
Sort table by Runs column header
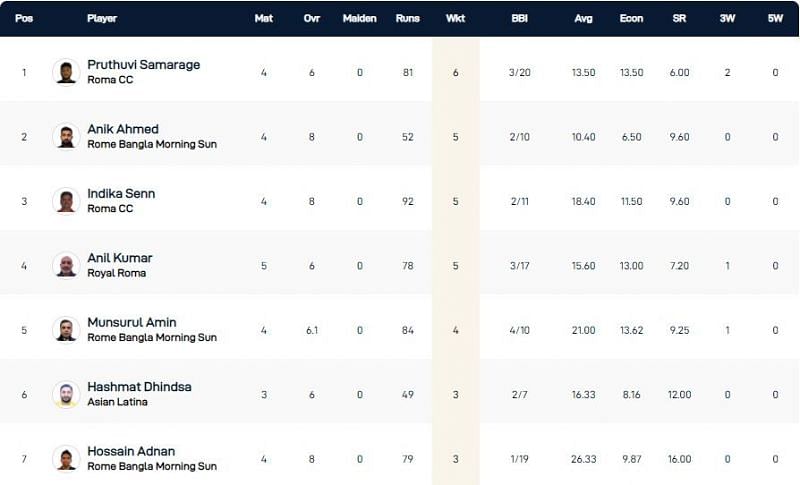[408, 18]
